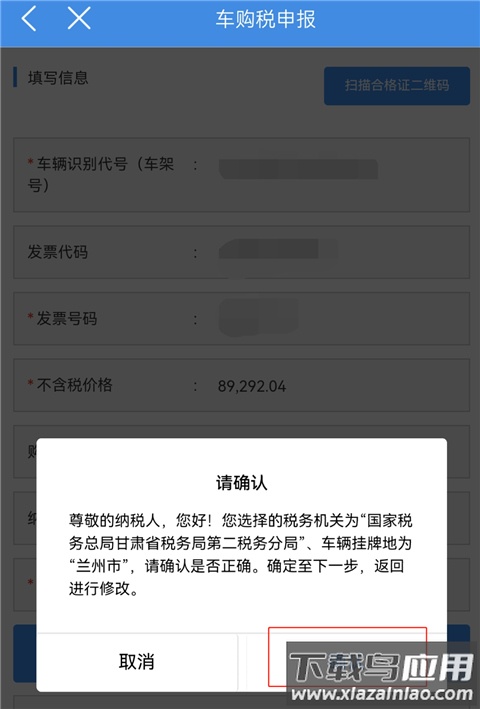Go back using the left arrow icon

tap(29, 19)
